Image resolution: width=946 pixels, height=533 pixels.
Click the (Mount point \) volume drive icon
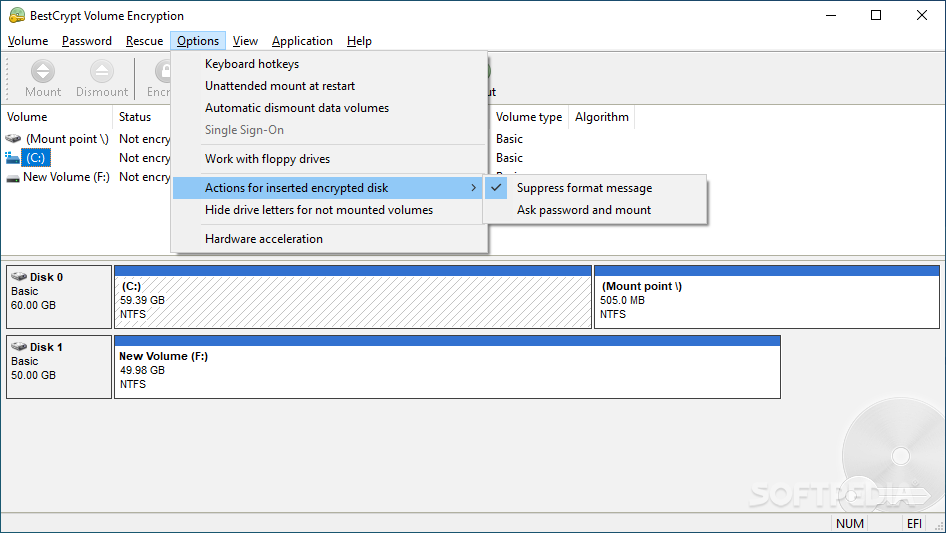pyautogui.click(x=13, y=139)
